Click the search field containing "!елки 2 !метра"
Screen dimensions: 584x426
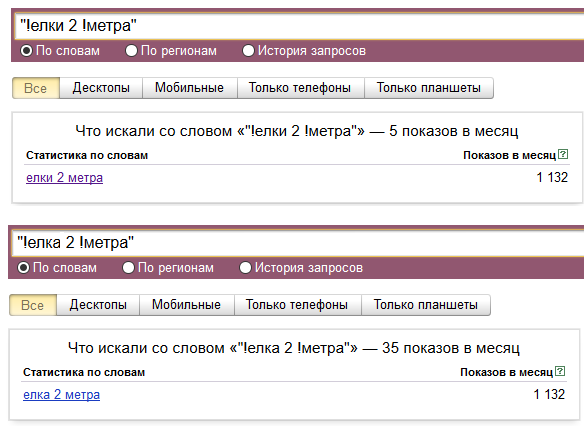click(x=299, y=26)
